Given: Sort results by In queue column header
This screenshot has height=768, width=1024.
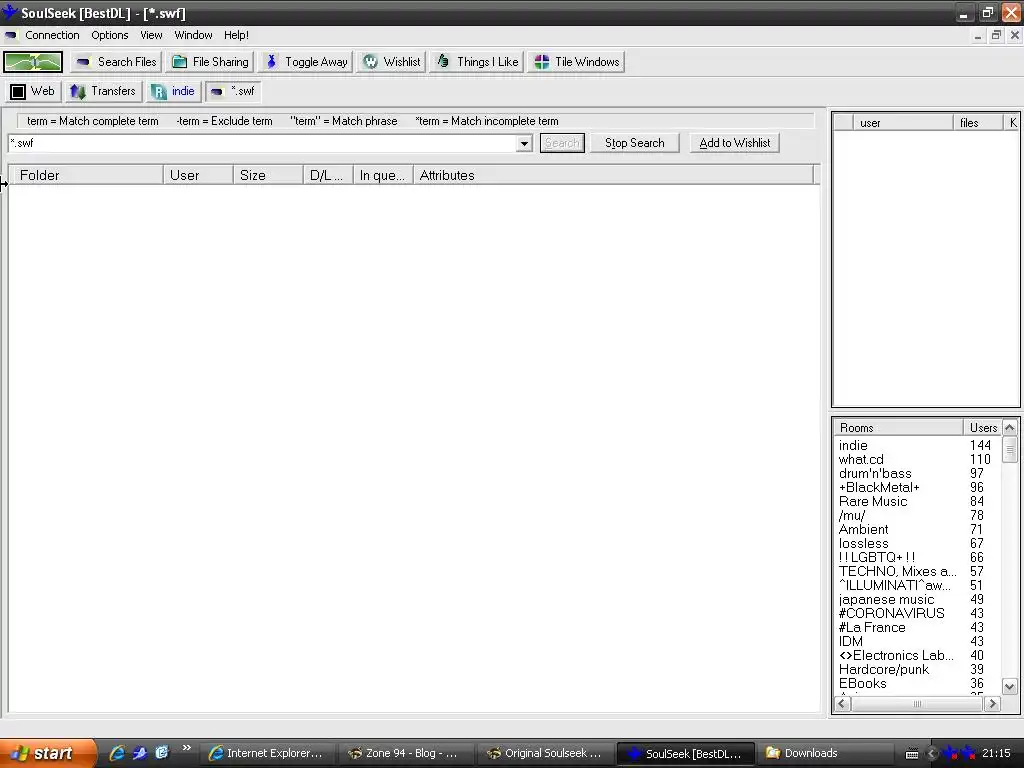Looking at the screenshot, I should pyautogui.click(x=383, y=175).
